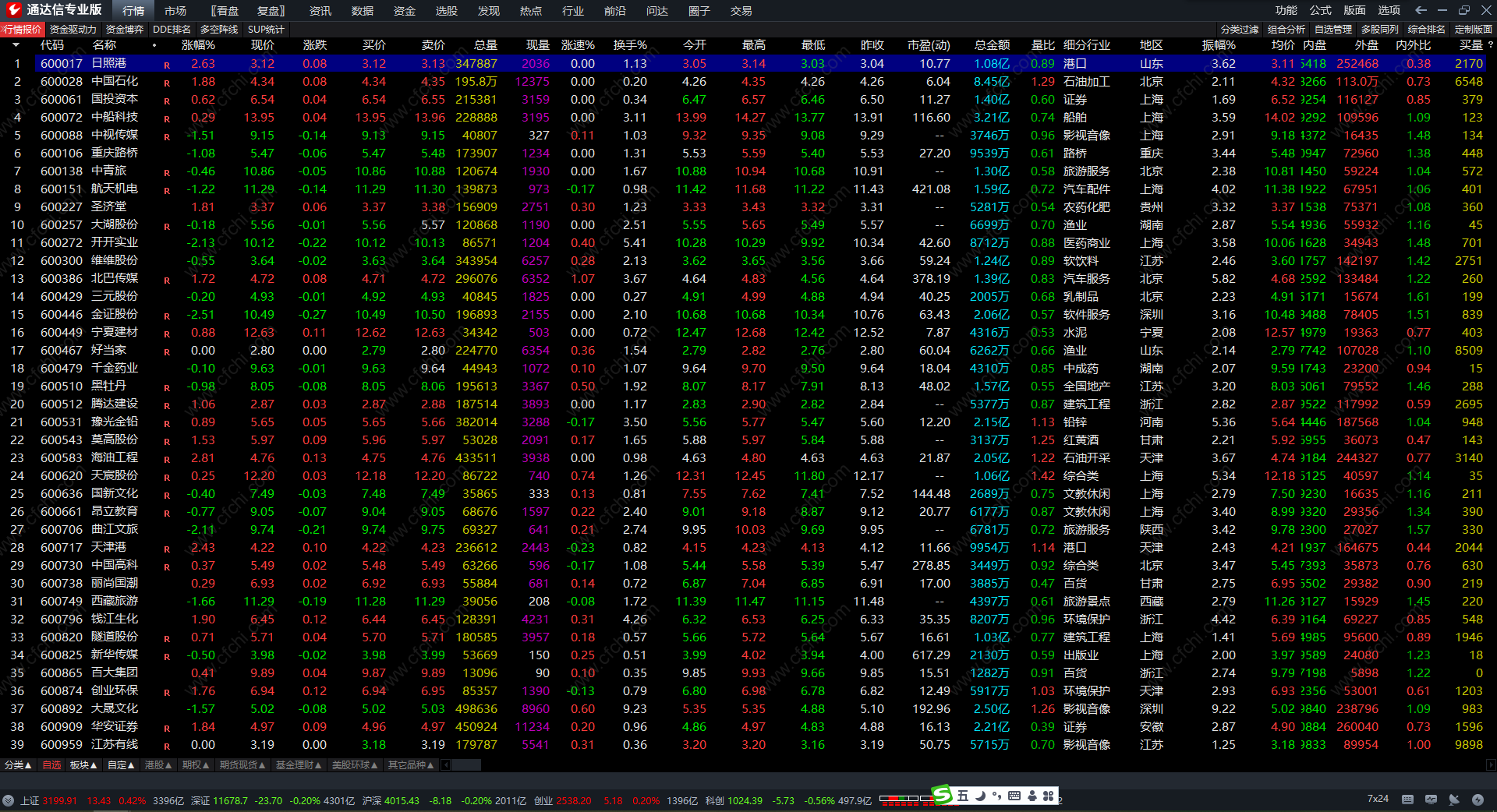This screenshot has width=1497, height=812.
Task: Click the satellite dish connection icon
Action: 1454,799
